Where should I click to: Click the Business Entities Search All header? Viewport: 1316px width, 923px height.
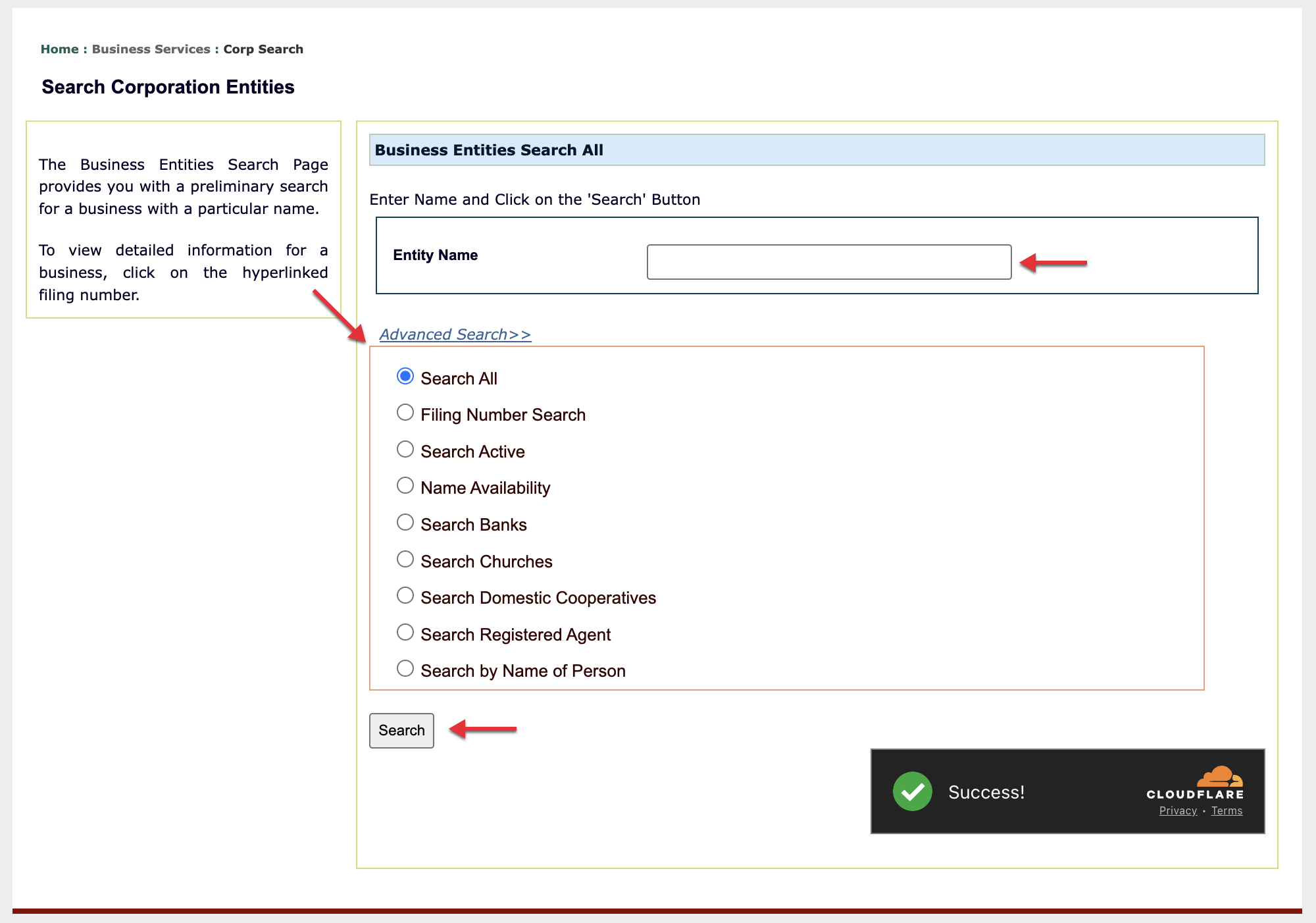489,150
